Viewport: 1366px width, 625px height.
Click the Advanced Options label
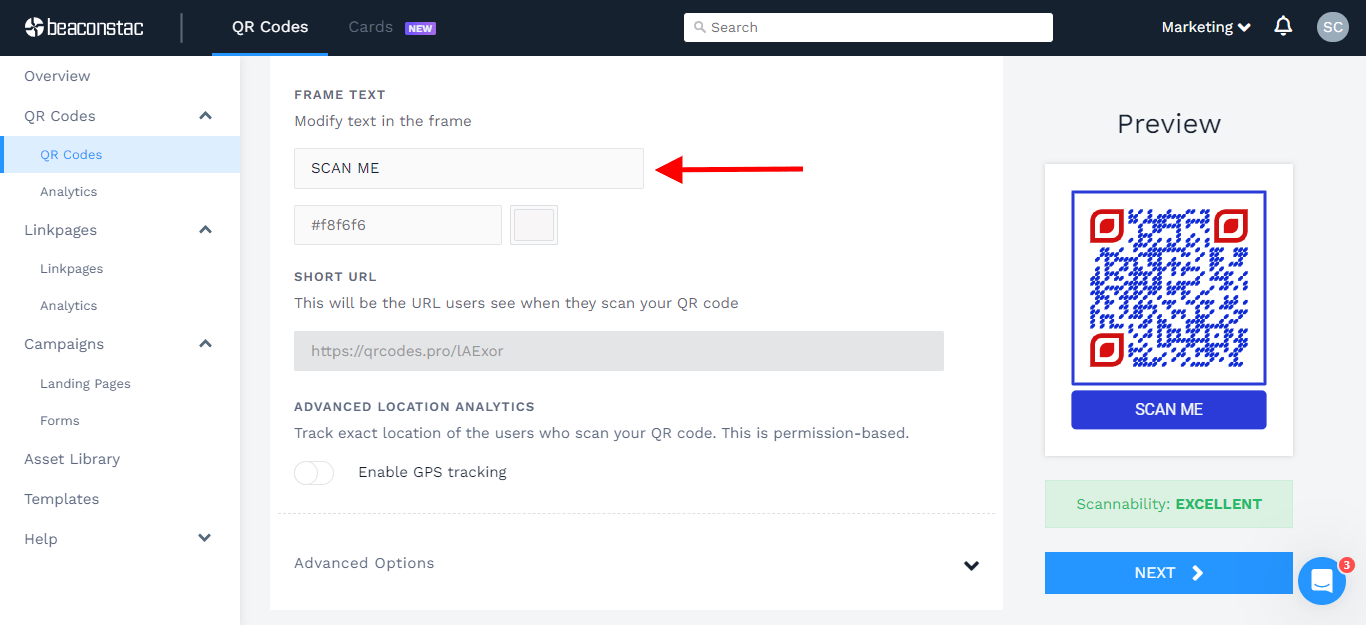tap(364, 563)
